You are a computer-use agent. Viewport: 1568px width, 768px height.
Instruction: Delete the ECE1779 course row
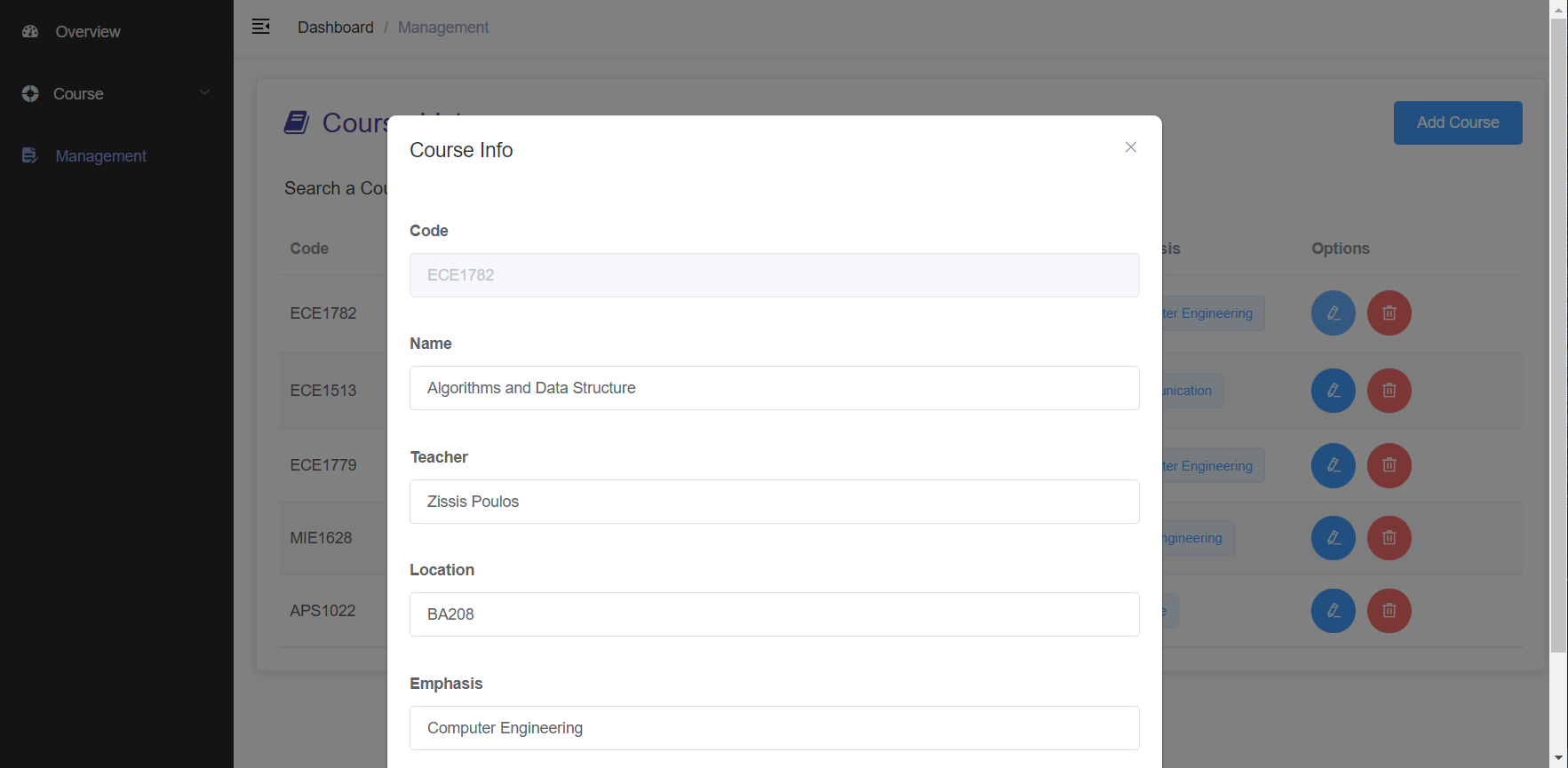click(x=1389, y=465)
